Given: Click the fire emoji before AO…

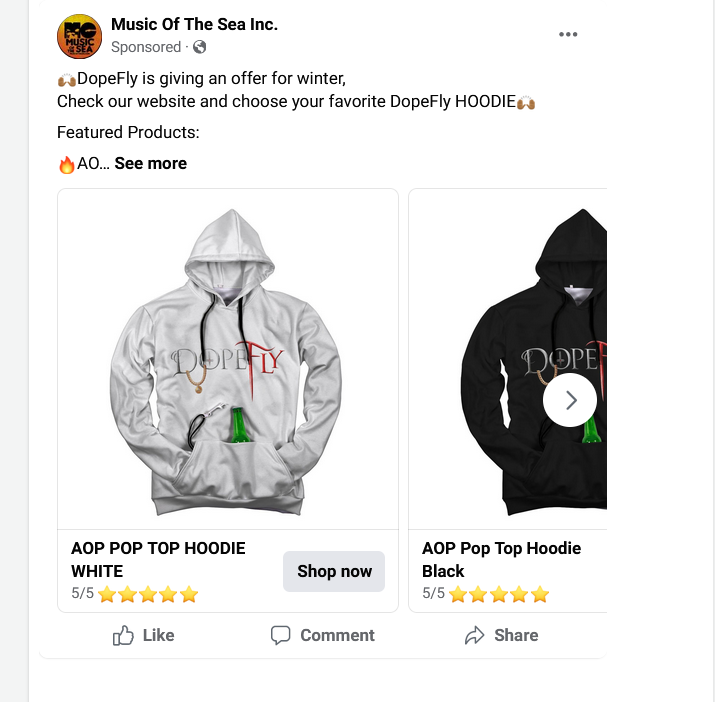Looking at the screenshot, I should (x=66, y=164).
